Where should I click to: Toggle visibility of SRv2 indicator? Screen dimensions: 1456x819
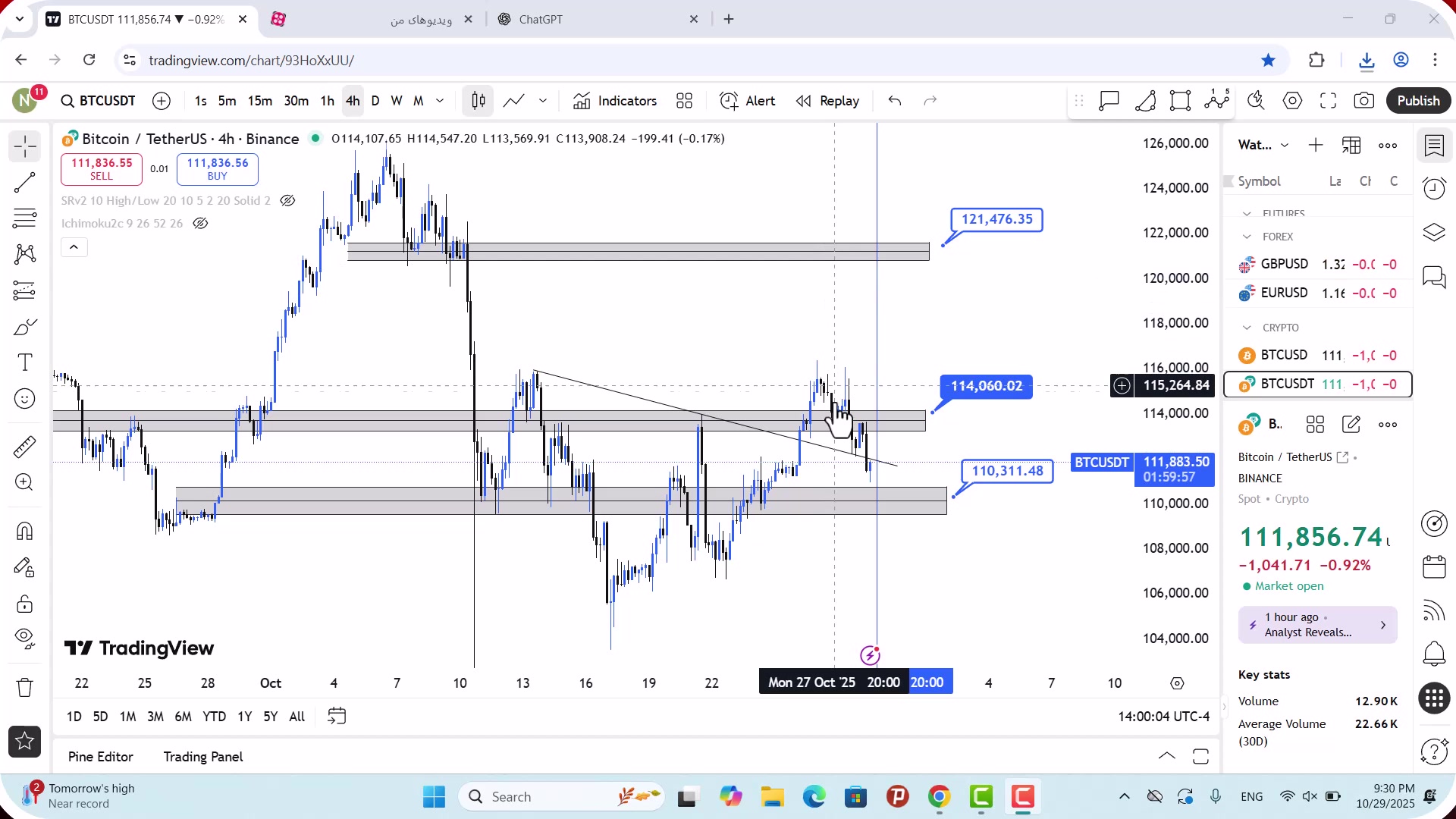click(x=287, y=201)
